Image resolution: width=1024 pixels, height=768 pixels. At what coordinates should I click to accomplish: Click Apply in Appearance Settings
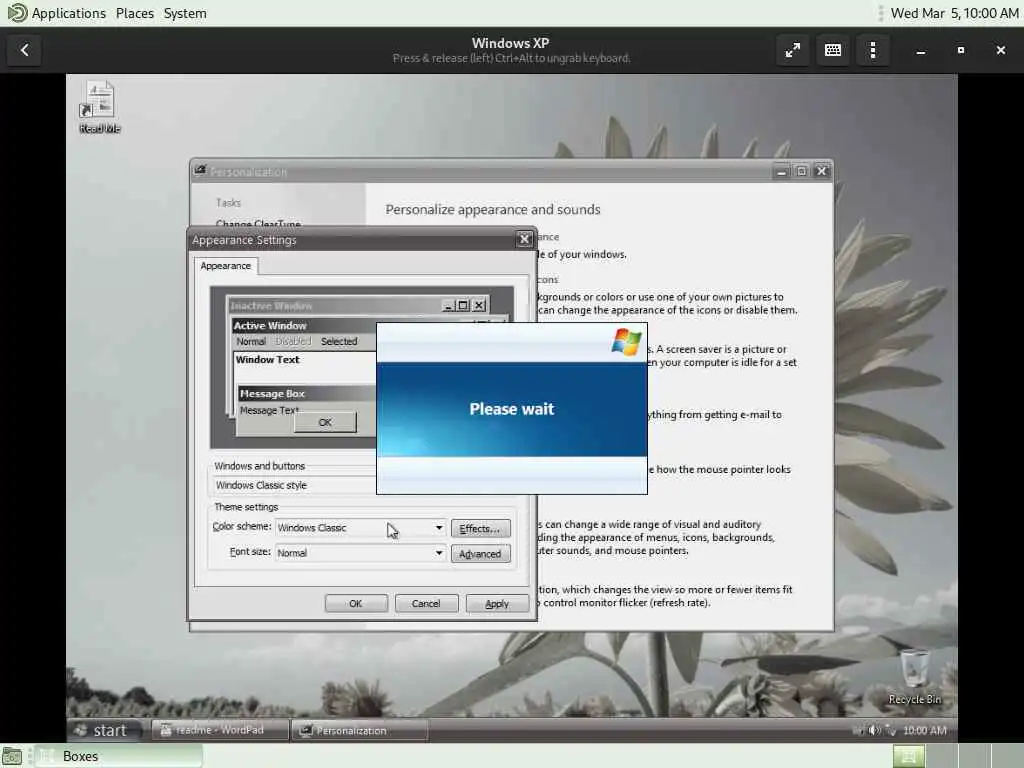(497, 603)
